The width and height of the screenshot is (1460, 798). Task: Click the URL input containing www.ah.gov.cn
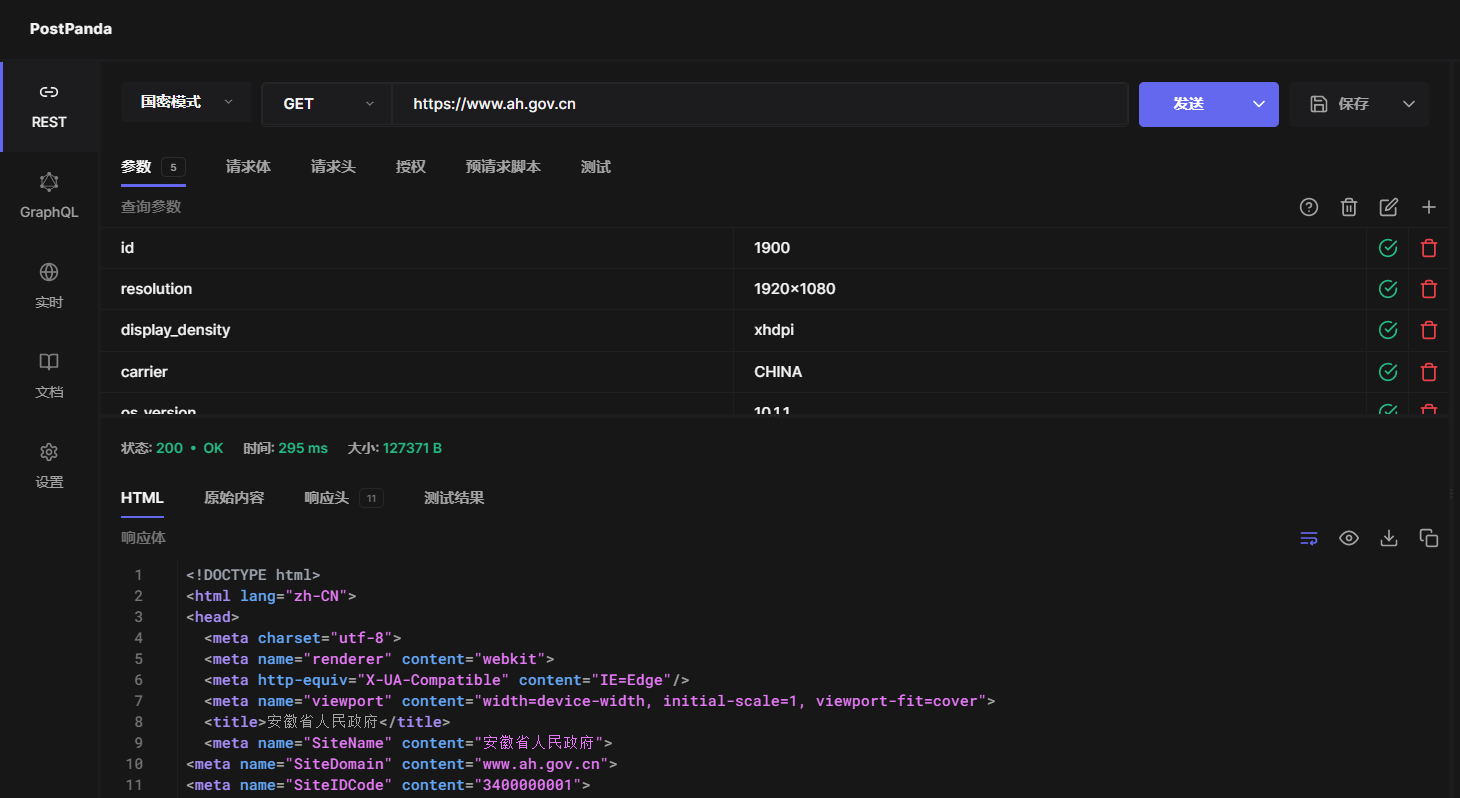point(700,103)
